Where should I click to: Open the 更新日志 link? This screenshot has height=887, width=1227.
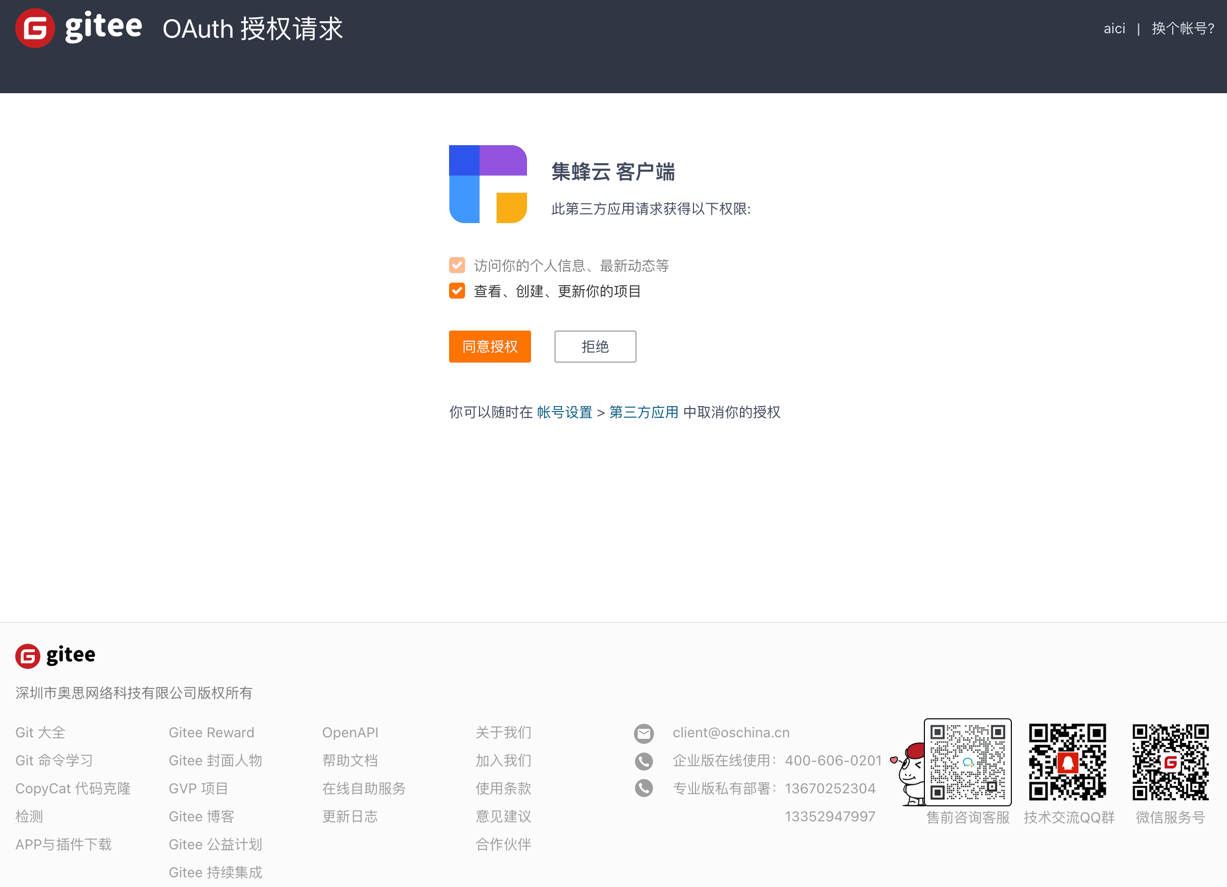click(x=350, y=817)
